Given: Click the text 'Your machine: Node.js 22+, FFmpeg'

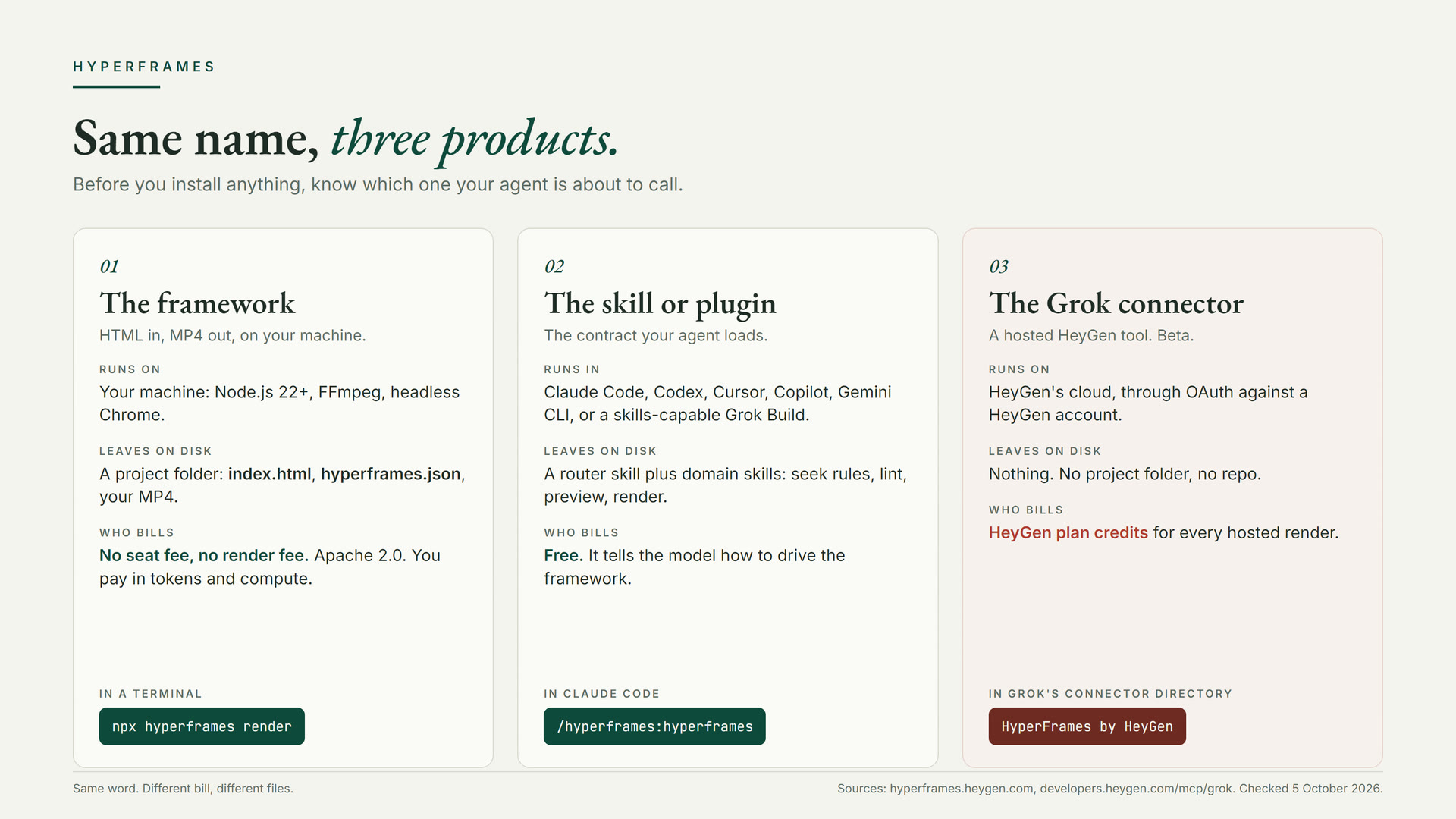Looking at the screenshot, I should click(x=243, y=392).
